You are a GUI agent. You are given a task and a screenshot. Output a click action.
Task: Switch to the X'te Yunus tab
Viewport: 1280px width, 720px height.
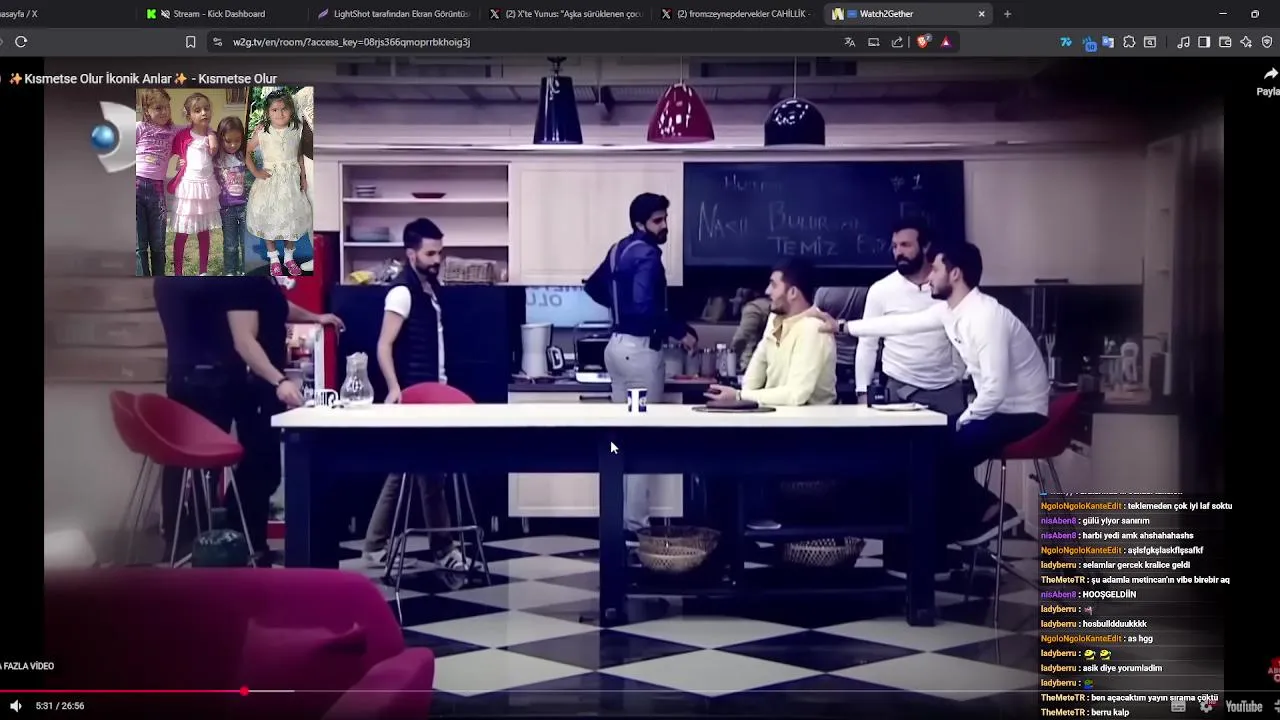(x=565, y=14)
